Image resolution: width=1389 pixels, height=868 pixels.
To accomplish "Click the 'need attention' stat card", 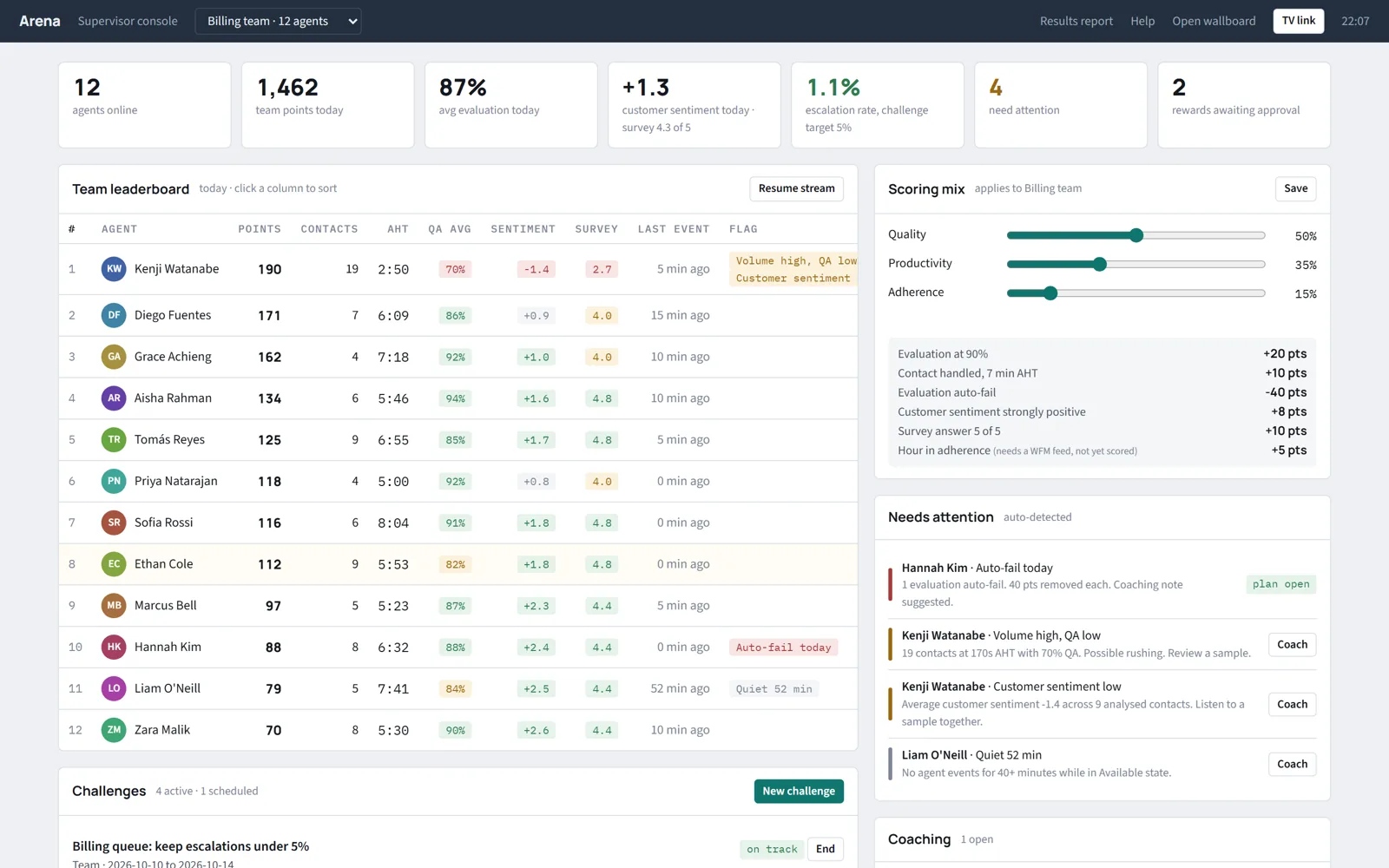I will click(1060, 105).
